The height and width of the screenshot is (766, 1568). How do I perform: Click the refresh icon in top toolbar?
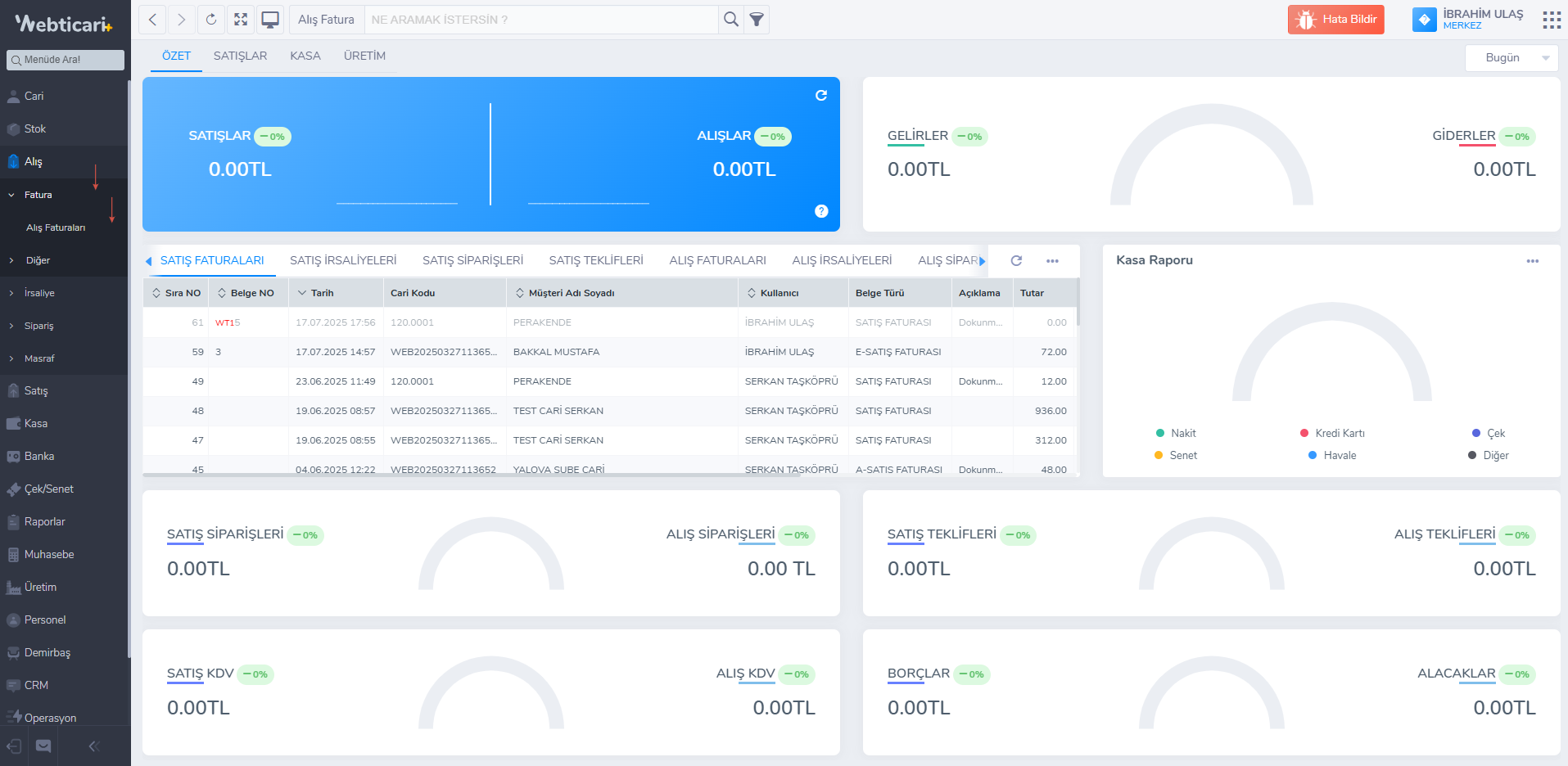point(211,20)
